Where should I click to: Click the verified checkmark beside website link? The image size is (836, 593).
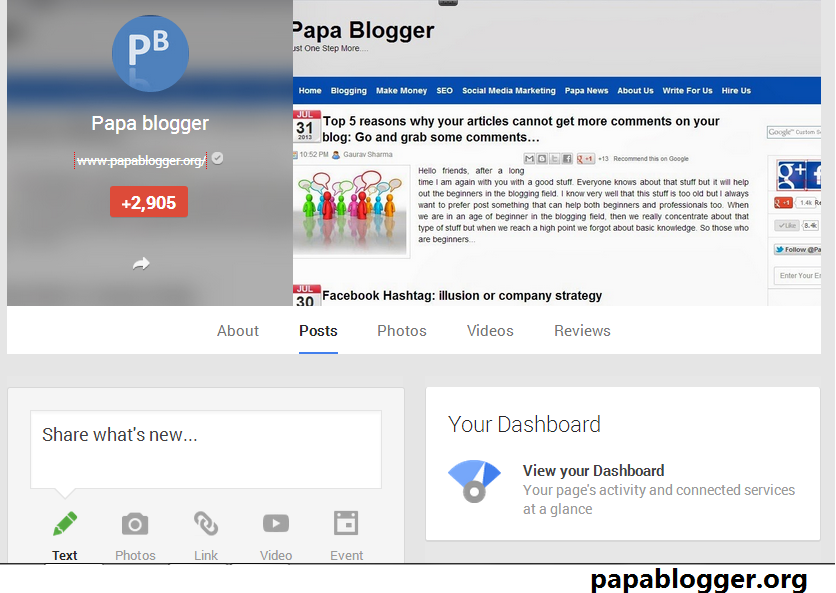tap(218, 158)
